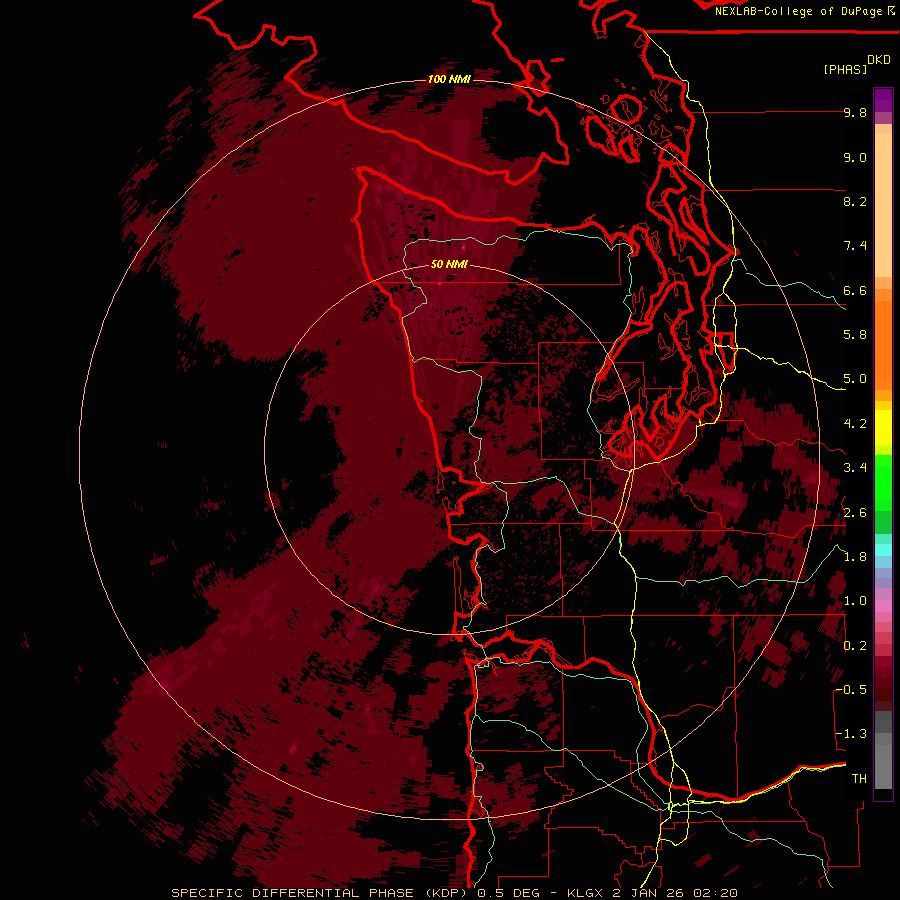This screenshot has height=900, width=900.
Task: Click the -1.3 legend value
Action: pos(852,734)
